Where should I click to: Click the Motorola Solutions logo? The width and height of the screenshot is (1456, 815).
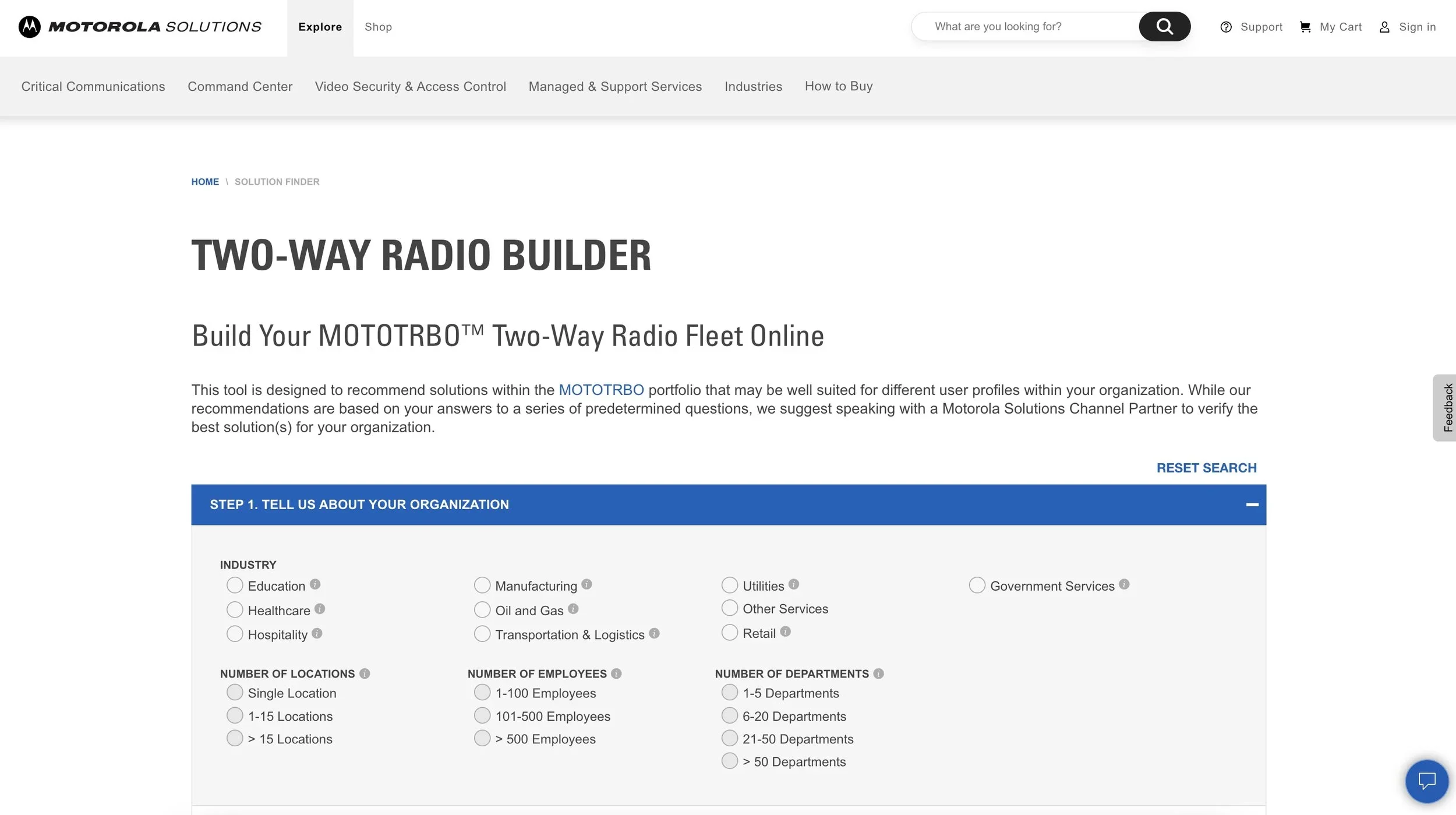142,26
